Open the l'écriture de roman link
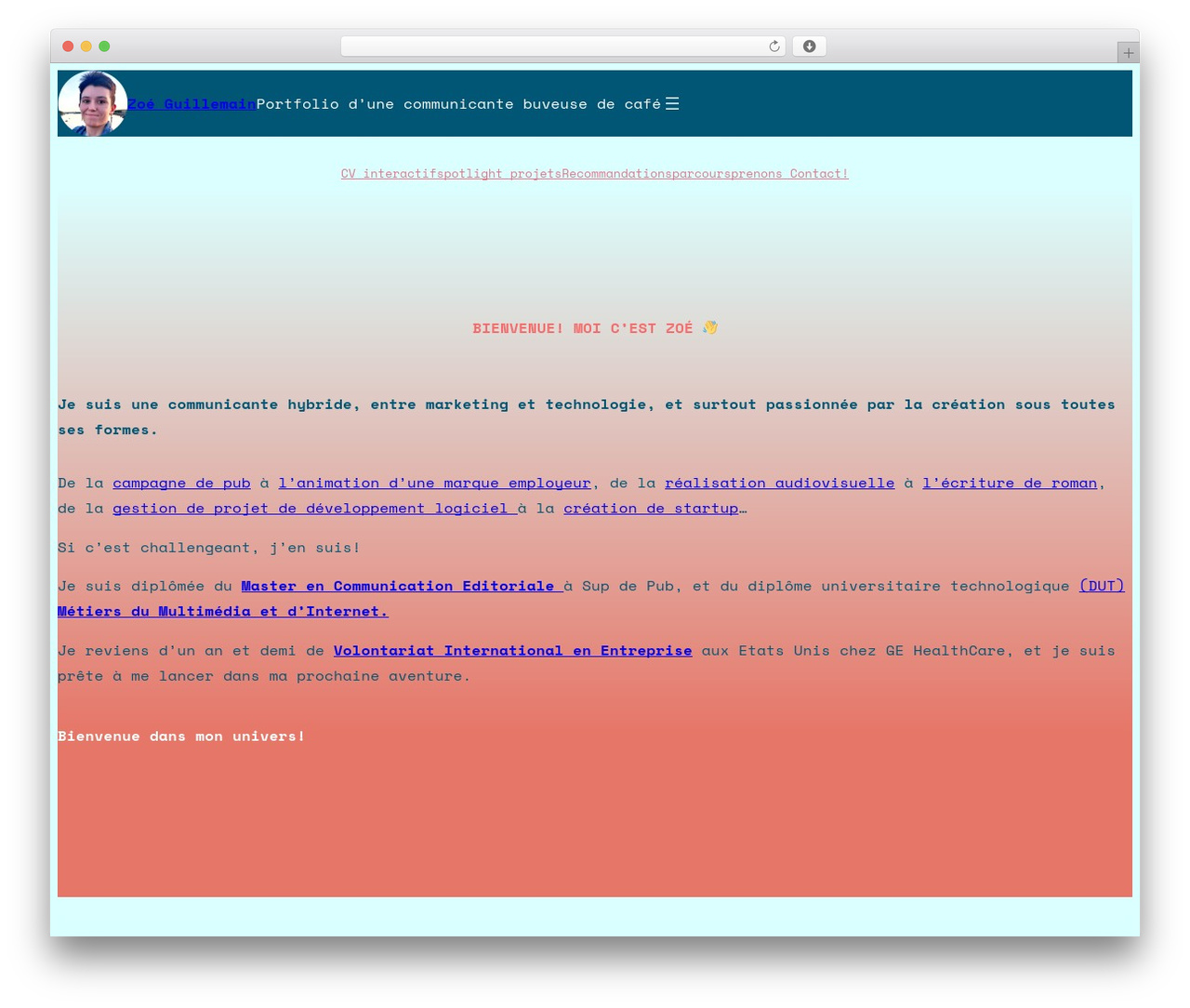1190x1008 pixels. pos(1010,484)
